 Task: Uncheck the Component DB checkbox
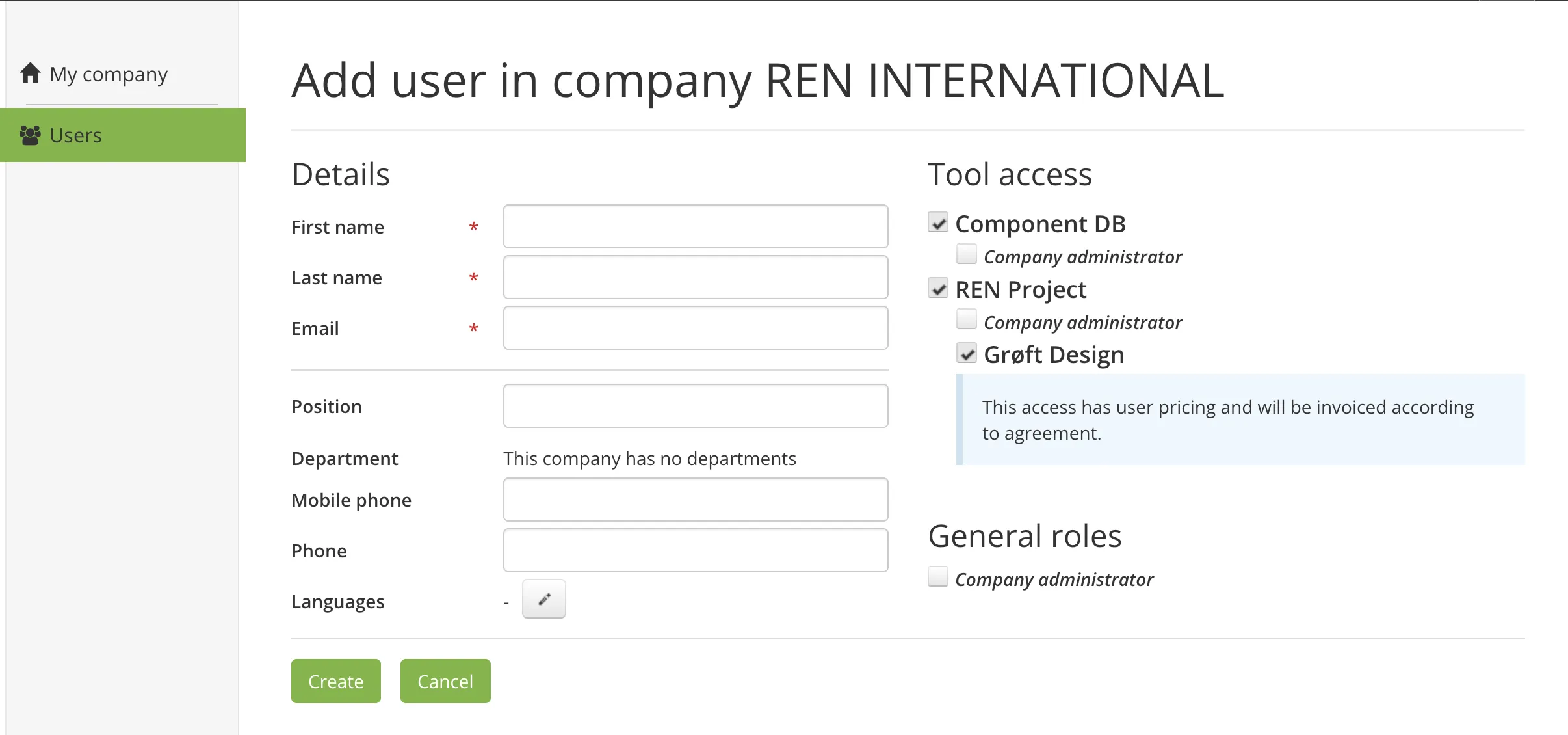[x=938, y=222]
